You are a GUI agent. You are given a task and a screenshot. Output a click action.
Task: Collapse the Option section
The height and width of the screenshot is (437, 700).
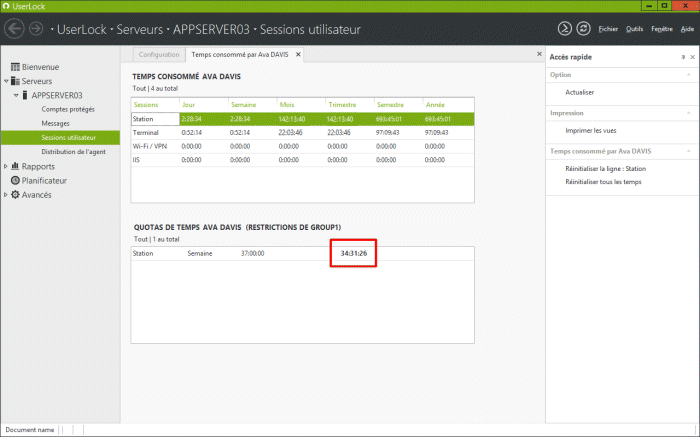pyautogui.click(x=689, y=75)
